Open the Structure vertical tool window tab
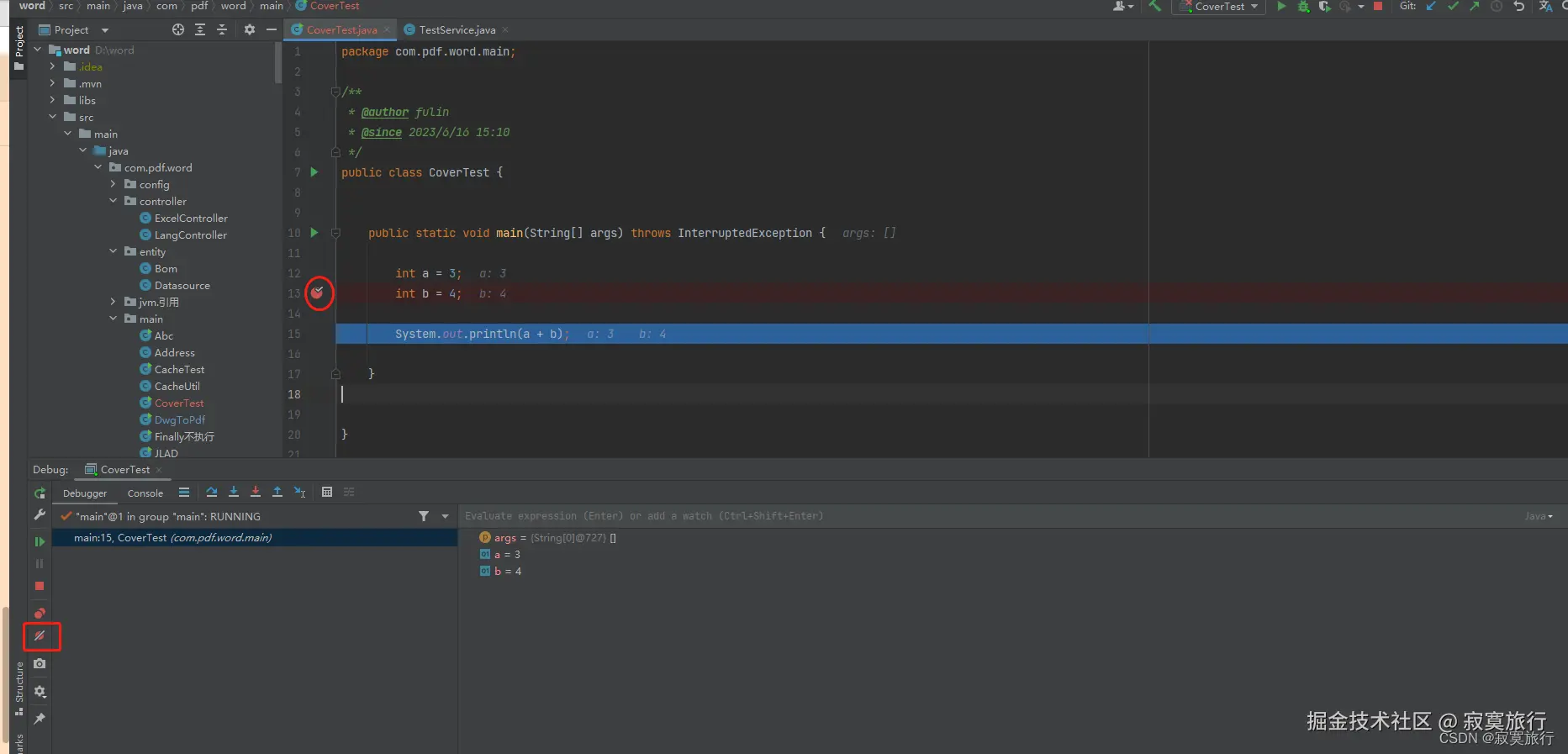The height and width of the screenshot is (754, 1568). pyautogui.click(x=19, y=688)
